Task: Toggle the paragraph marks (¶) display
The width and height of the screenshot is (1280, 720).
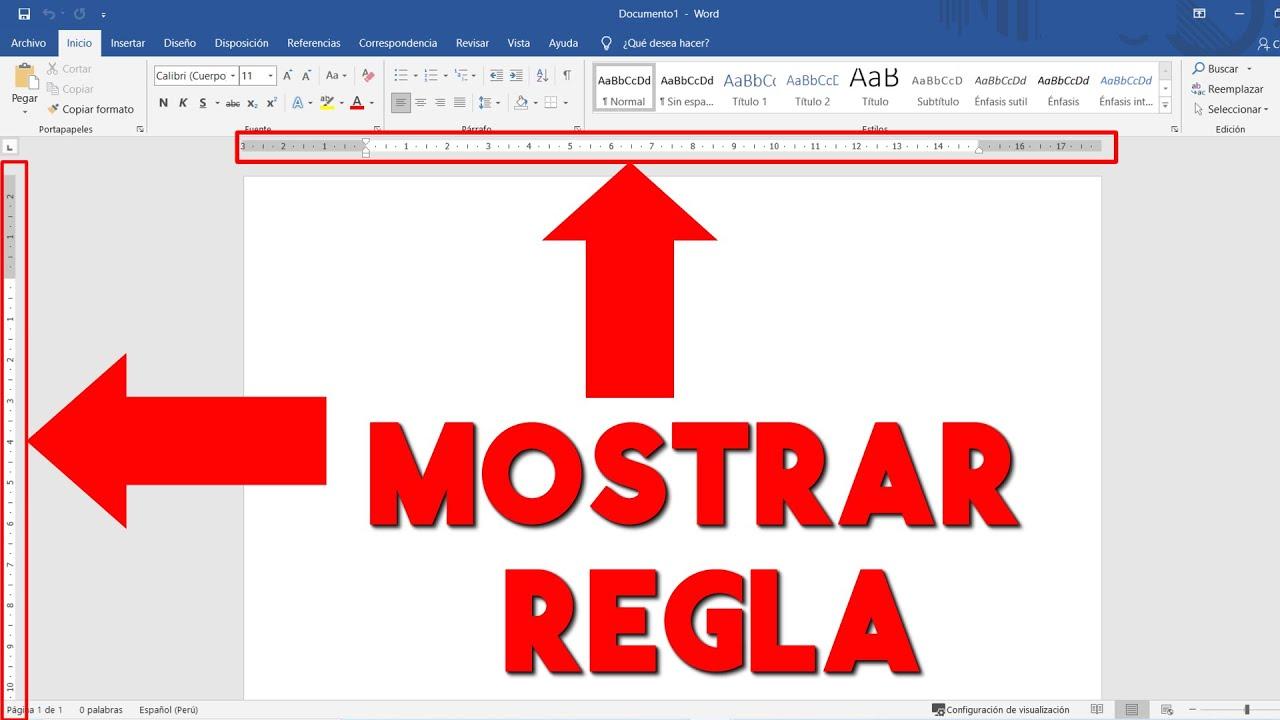Action: [x=568, y=75]
